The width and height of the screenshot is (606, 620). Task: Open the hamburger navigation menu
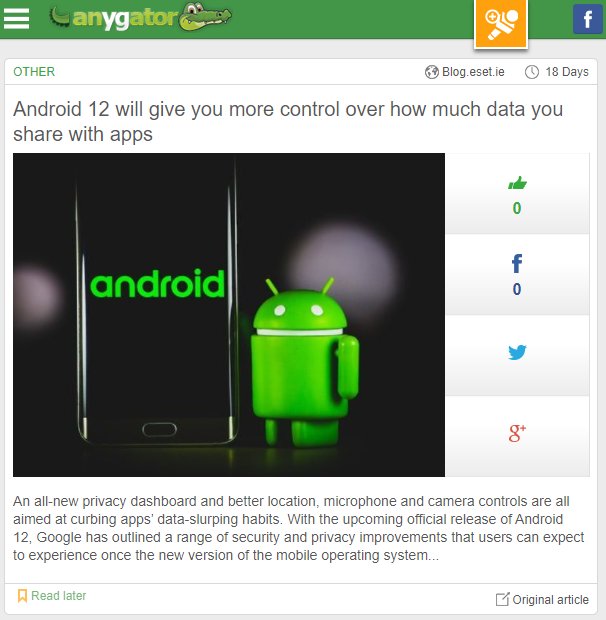click(16, 19)
